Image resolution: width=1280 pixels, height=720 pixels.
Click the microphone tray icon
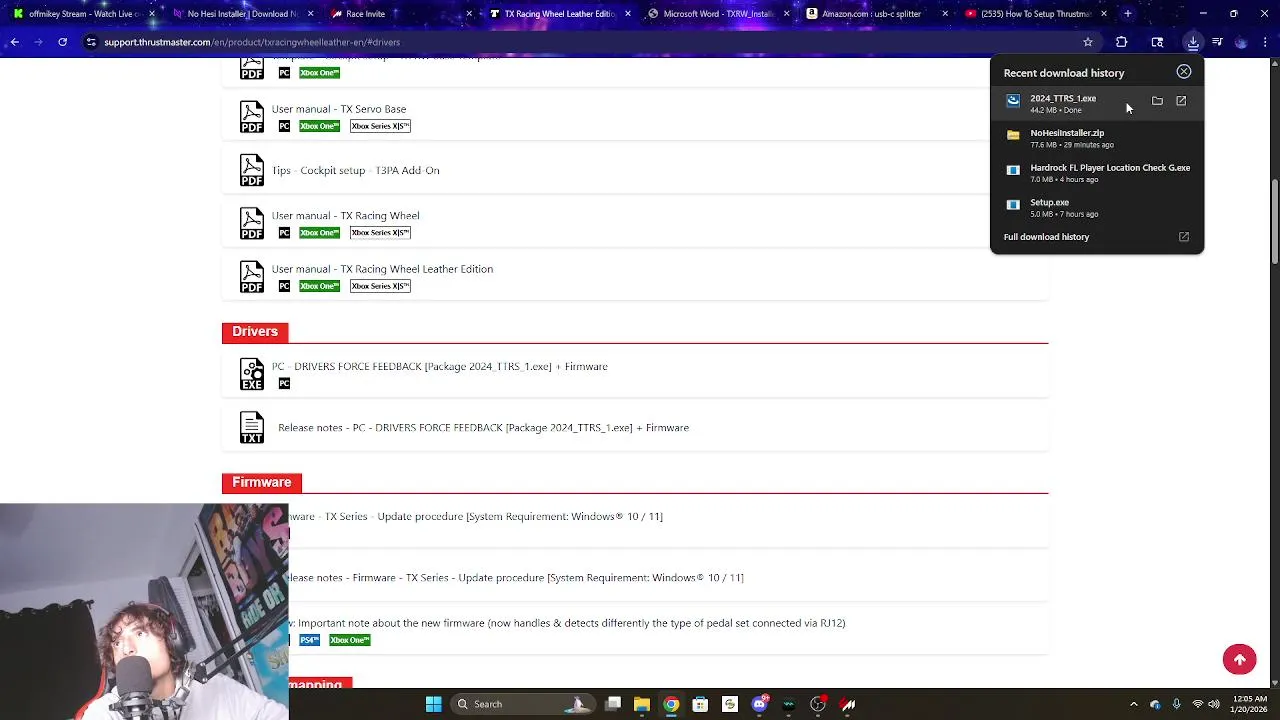[x=1176, y=704]
